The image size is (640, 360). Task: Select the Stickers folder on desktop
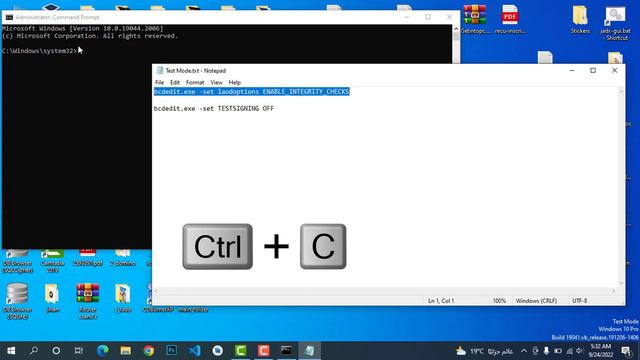click(x=580, y=19)
